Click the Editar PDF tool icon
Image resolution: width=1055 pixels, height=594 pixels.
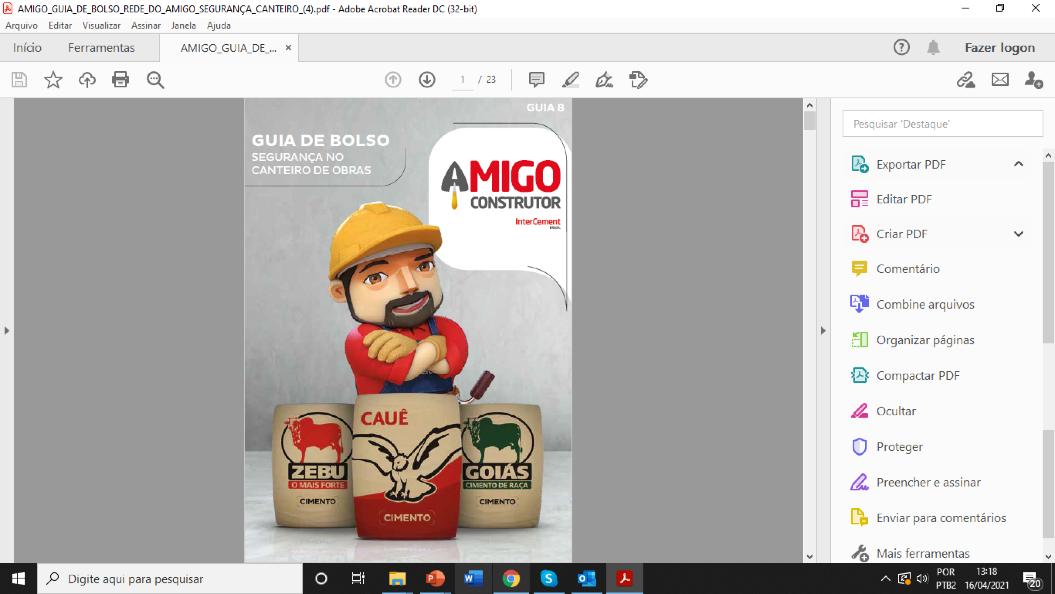click(860, 199)
